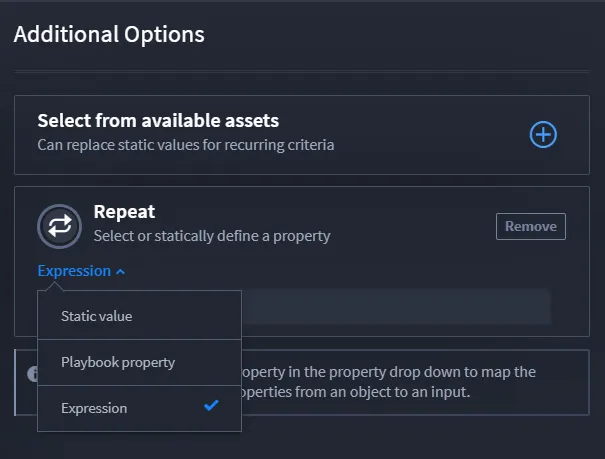Click the 'properties from an object' info line
The height and width of the screenshot is (459, 605).
(x=356, y=392)
